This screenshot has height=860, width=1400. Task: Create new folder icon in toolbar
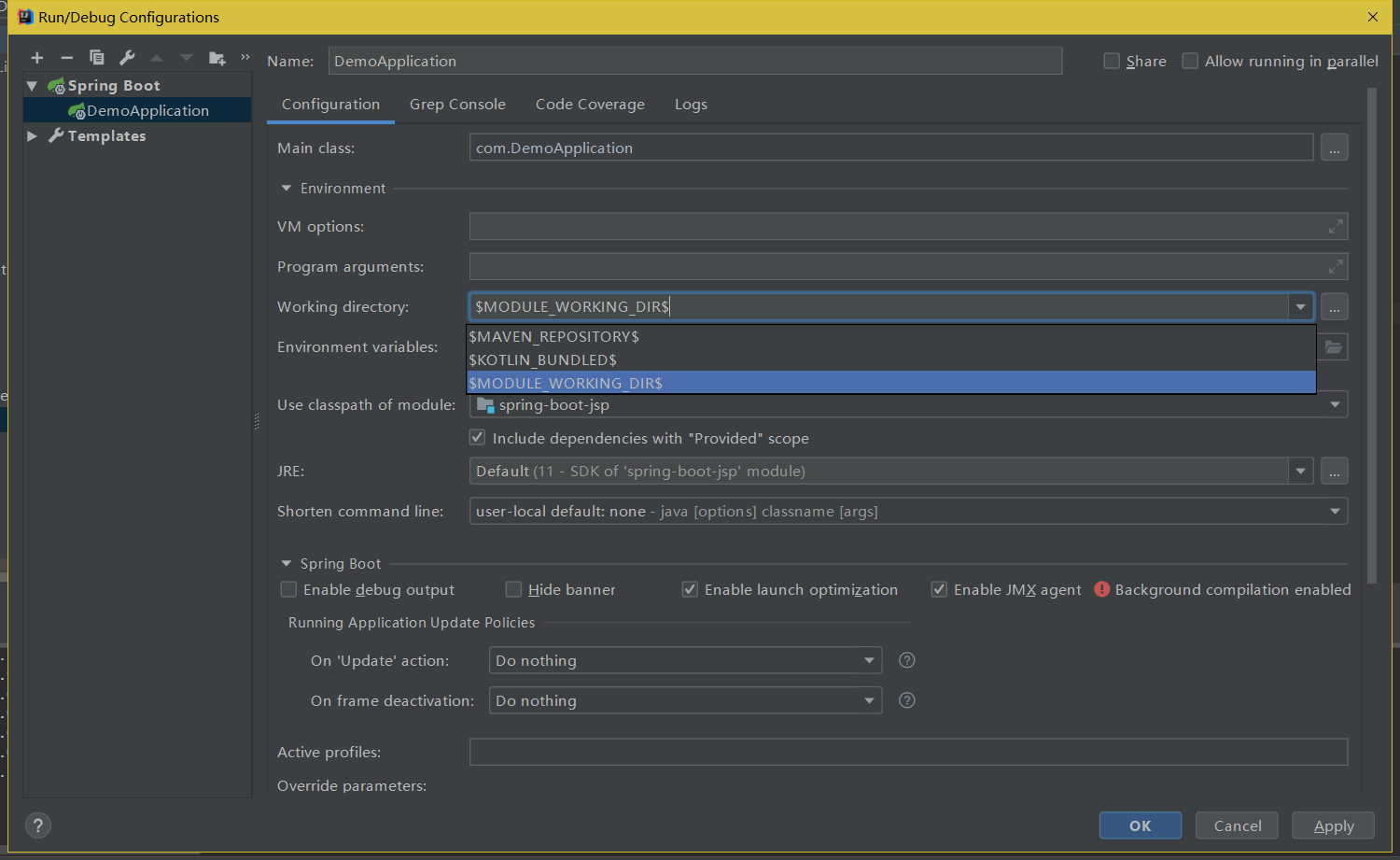tap(217, 58)
